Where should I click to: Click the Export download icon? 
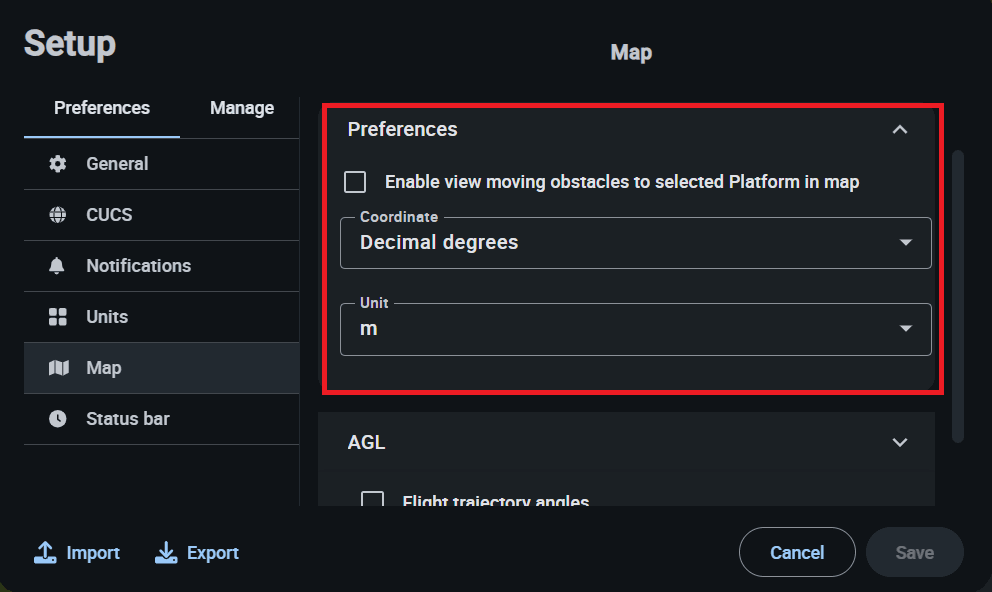tap(166, 553)
